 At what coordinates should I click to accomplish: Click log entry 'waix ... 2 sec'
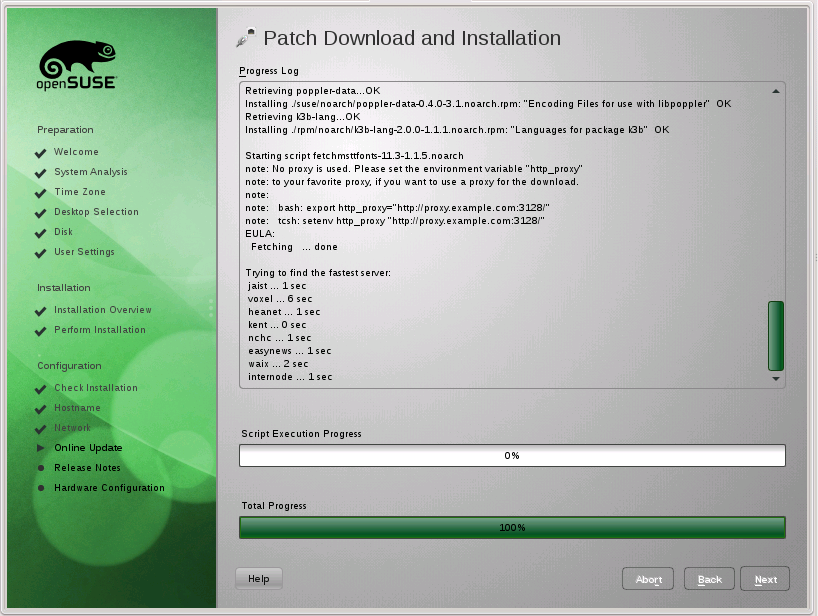click(278, 364)
